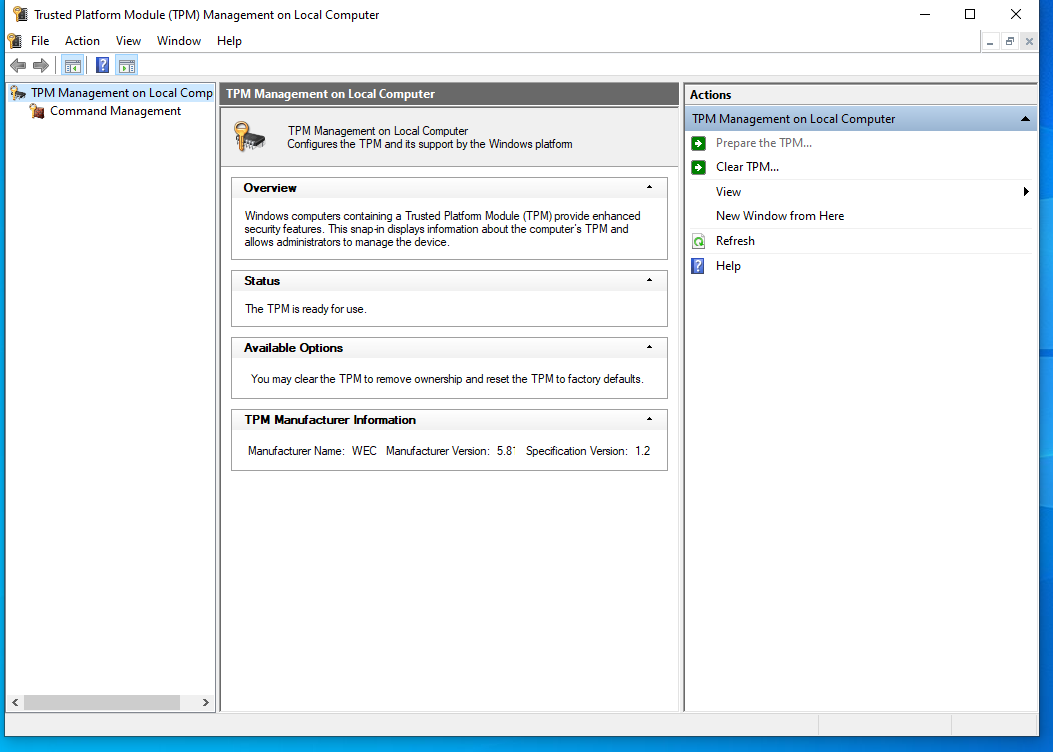Click the green arrow icon beside Clear TPM
This screenshot has width=1053, height=752.
[x=698, y=167]
